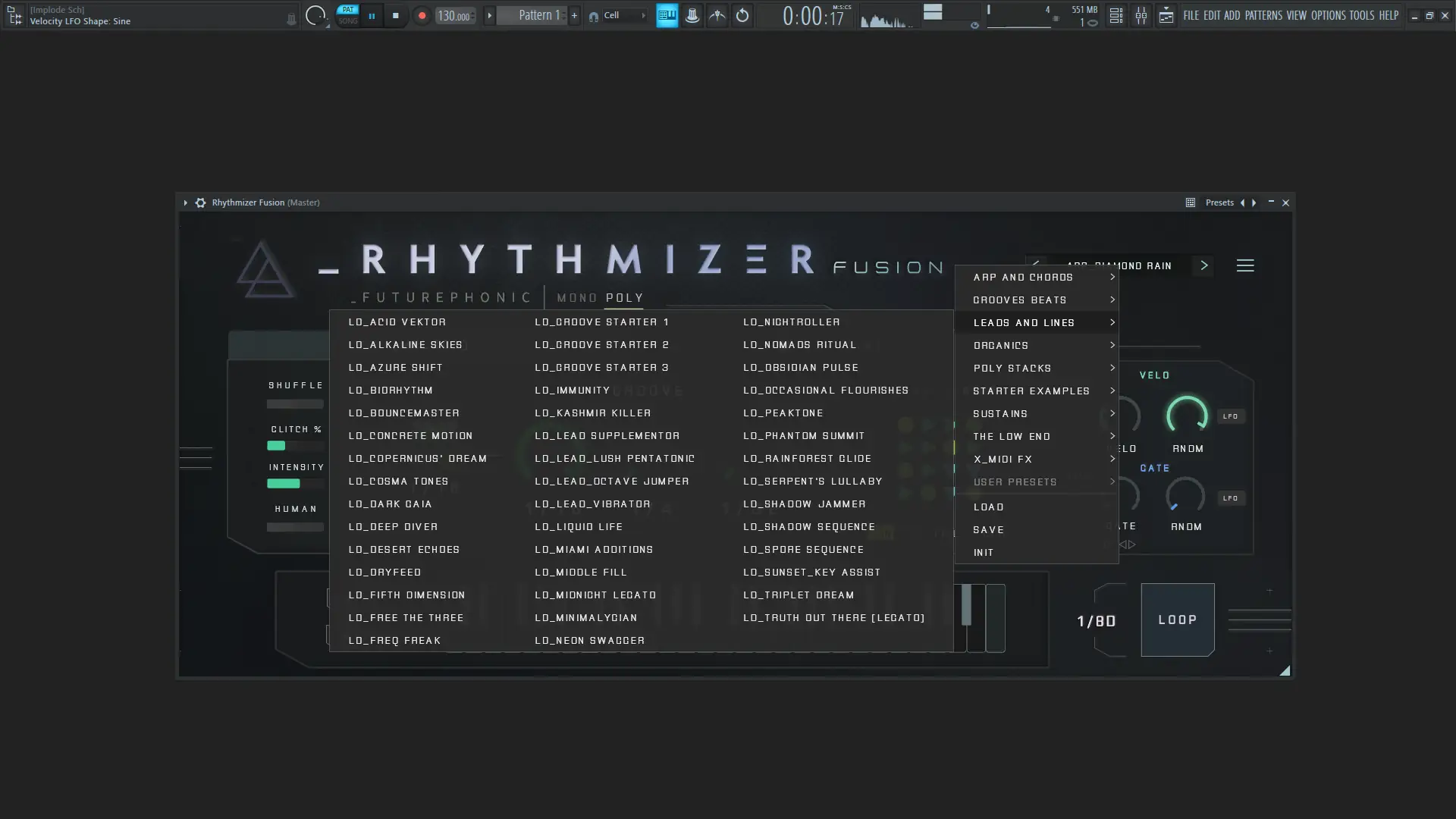Open the Playlist from the toolbar icons
Screen dimensions: 1456x819
(1116, 15)
